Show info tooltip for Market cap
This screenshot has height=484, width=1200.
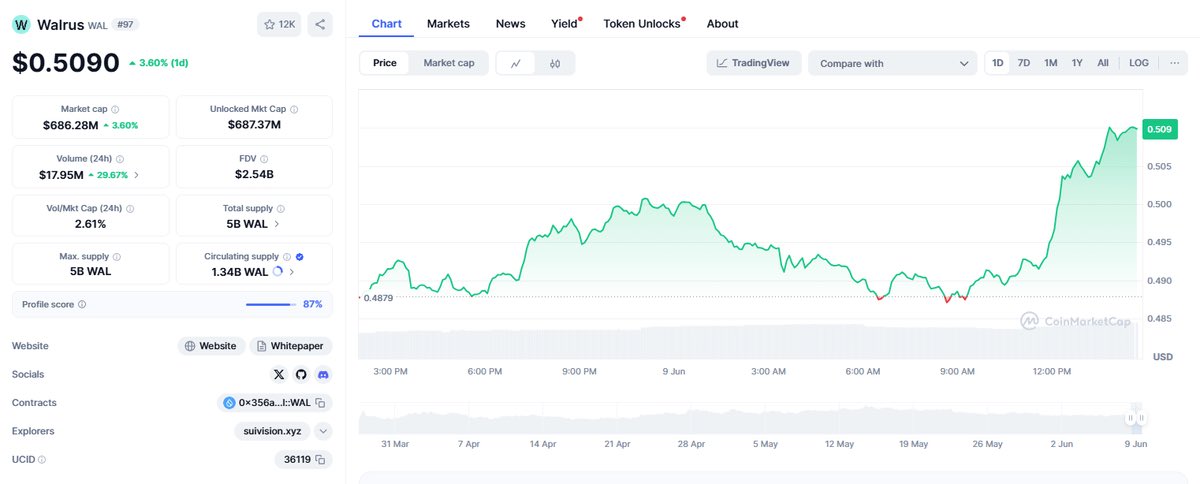(115, 109)
